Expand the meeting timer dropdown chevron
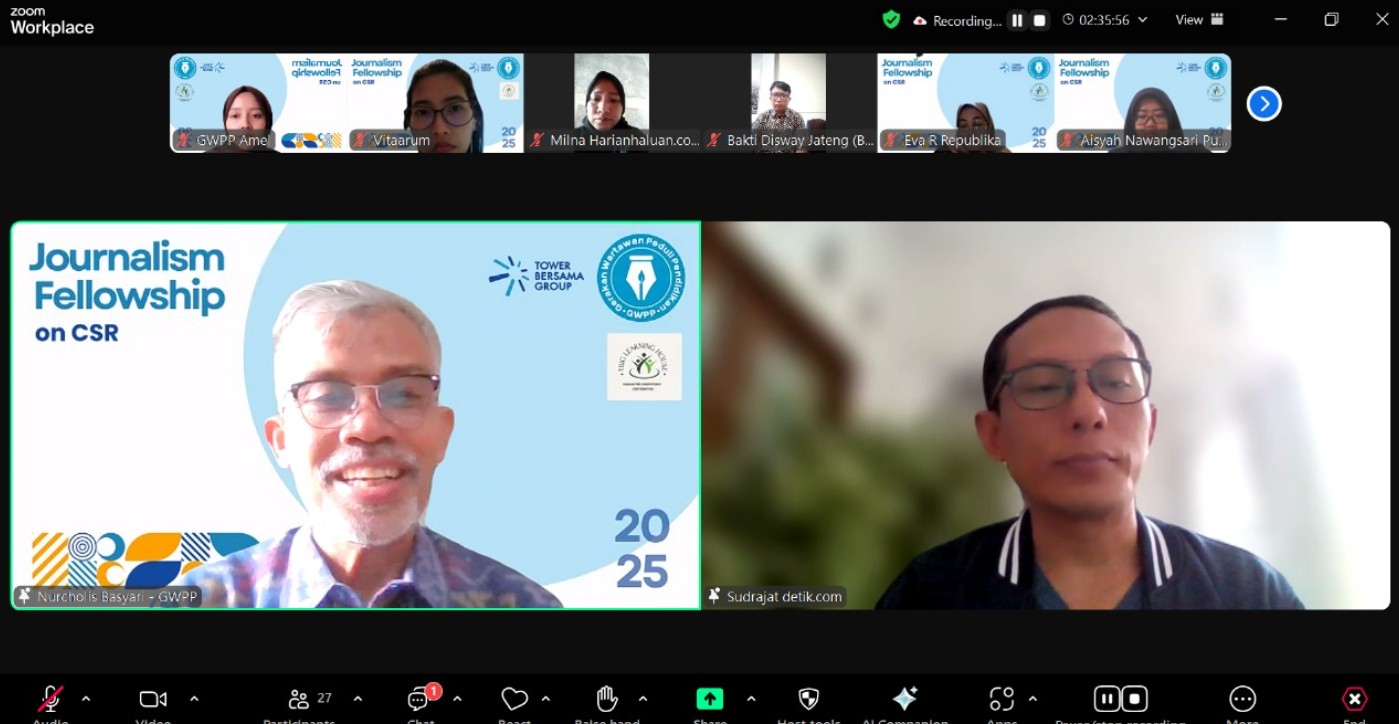1399x724 pixels. click(1143, 20)
